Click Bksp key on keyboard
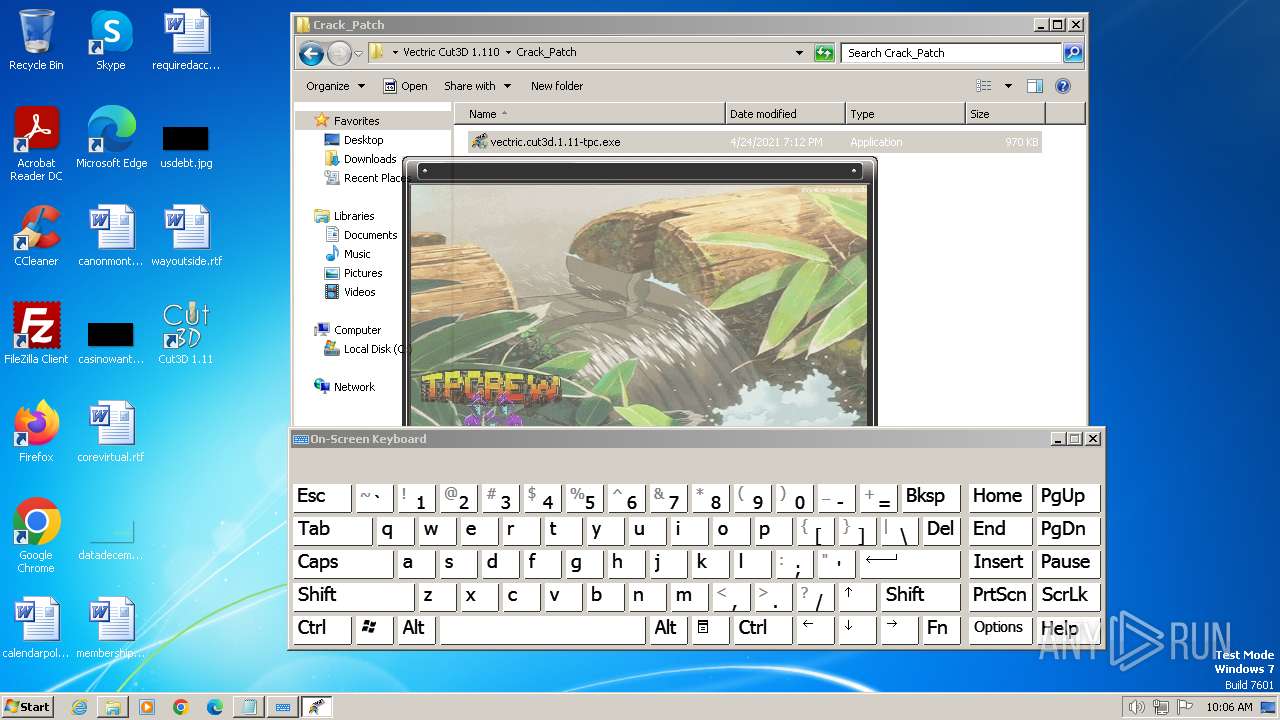1280x720 pixels. pos(929,497)
